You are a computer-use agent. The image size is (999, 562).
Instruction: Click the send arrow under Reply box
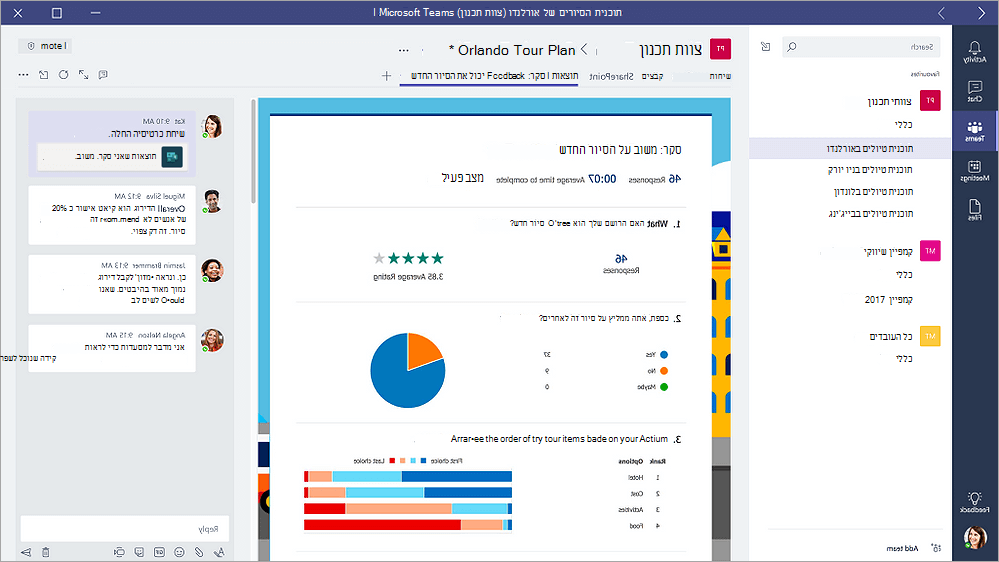26,552
